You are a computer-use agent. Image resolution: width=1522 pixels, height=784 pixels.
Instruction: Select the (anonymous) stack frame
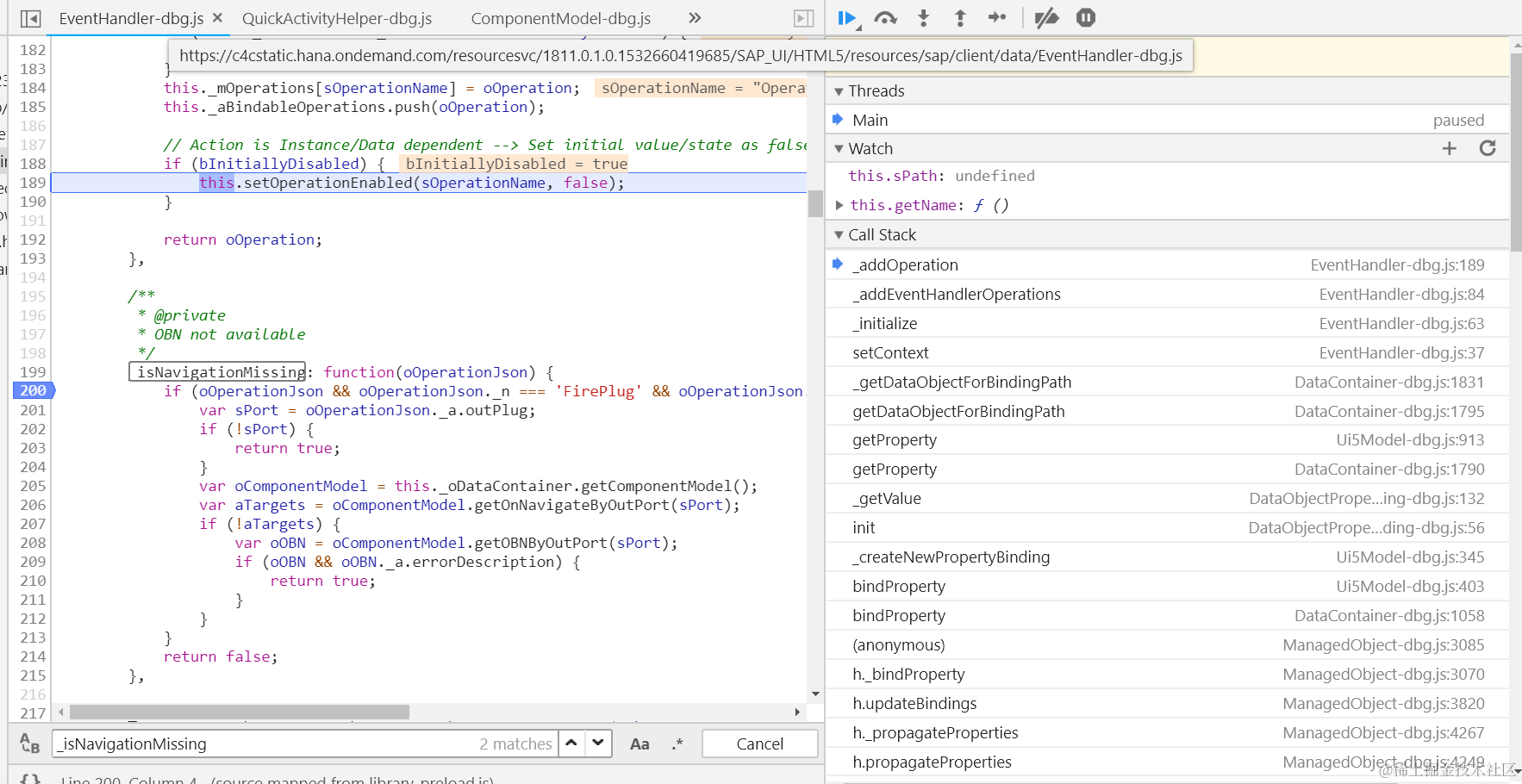click(1168, 644)
